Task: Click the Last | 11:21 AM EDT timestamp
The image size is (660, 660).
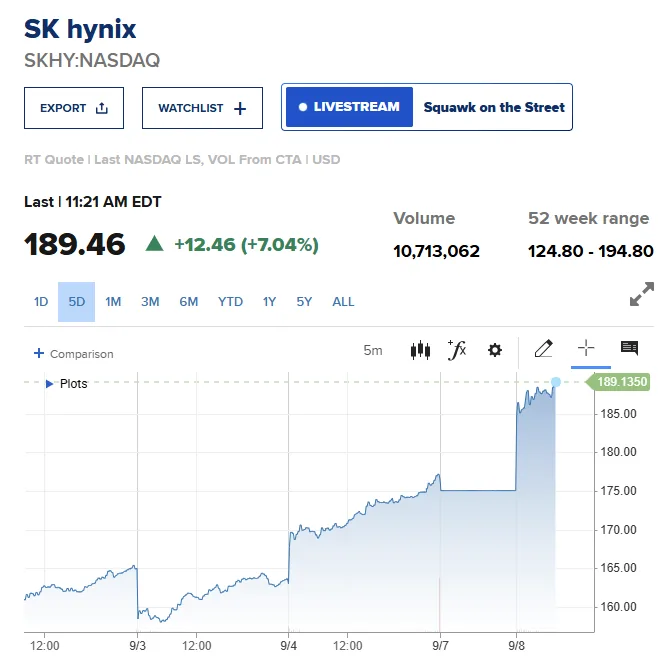Action: pyautogui.click(x=93, y=202)
